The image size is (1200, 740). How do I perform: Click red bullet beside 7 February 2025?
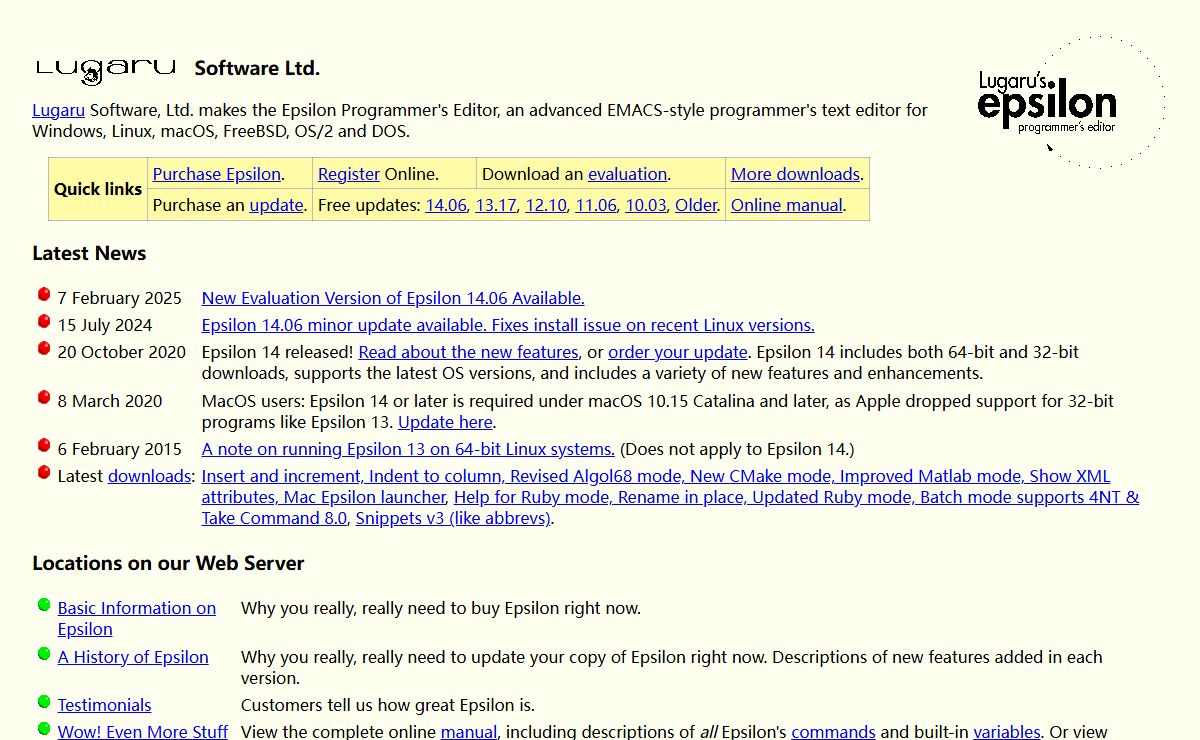click(44, 294)
